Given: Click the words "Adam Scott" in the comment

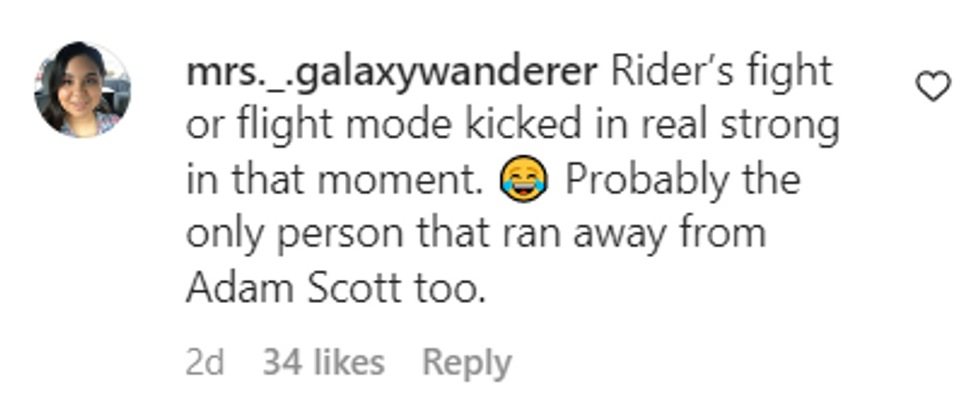Looking at the screenshot, I should (294, 288).
